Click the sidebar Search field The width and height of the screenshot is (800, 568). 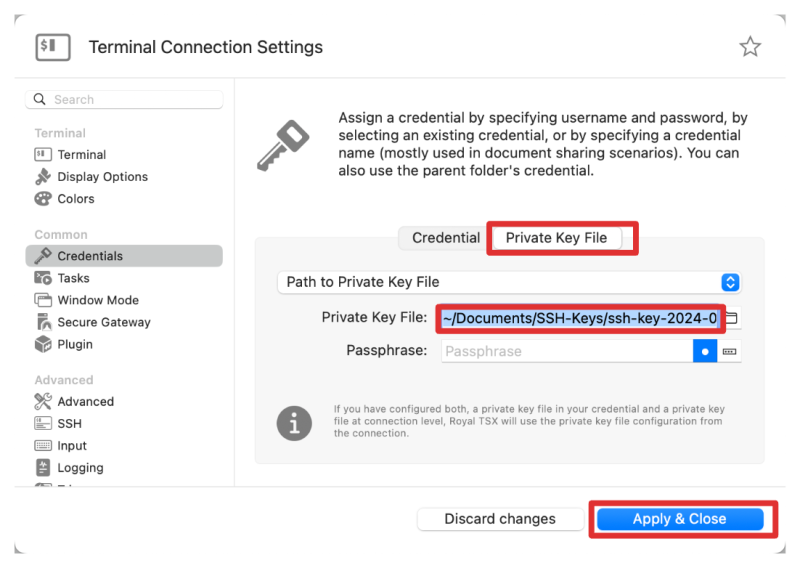pyautogui.click(x=124, y=100)
